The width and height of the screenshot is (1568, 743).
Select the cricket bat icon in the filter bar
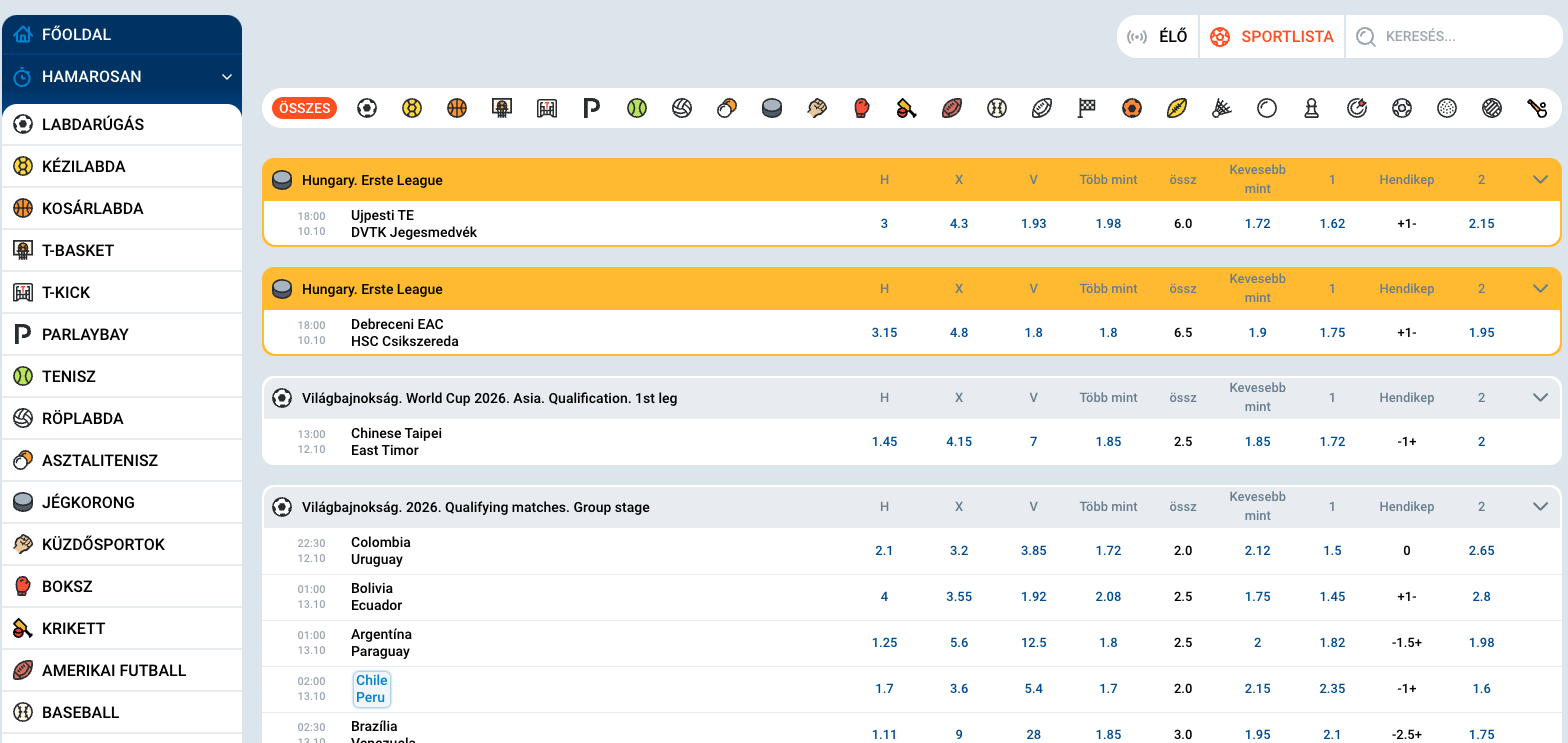pos(907,108)
